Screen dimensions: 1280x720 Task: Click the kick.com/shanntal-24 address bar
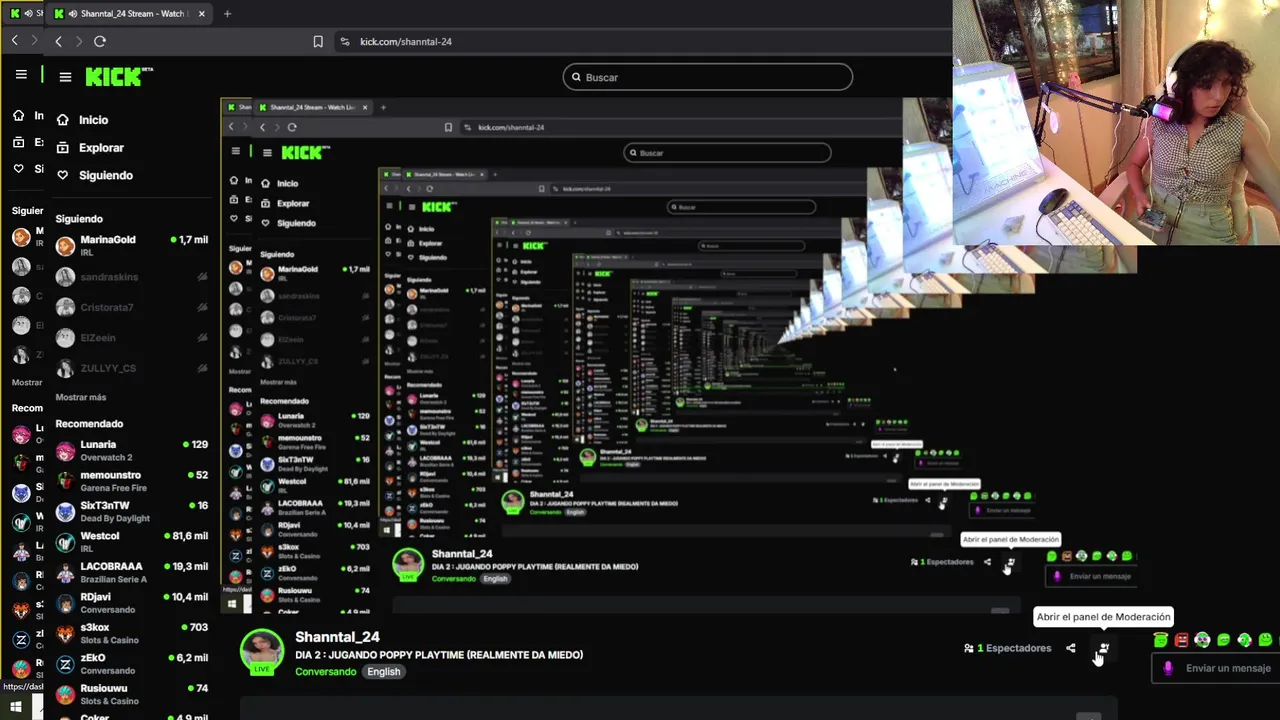[x=405, y=41]
